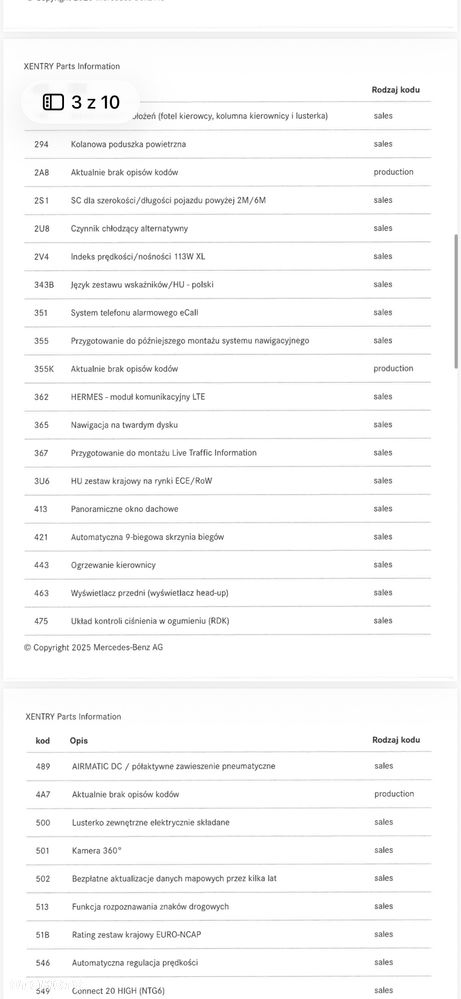Select row 489 AIRMATIC DC zawieszenie pneumatyczne

(x=229, y=766)
